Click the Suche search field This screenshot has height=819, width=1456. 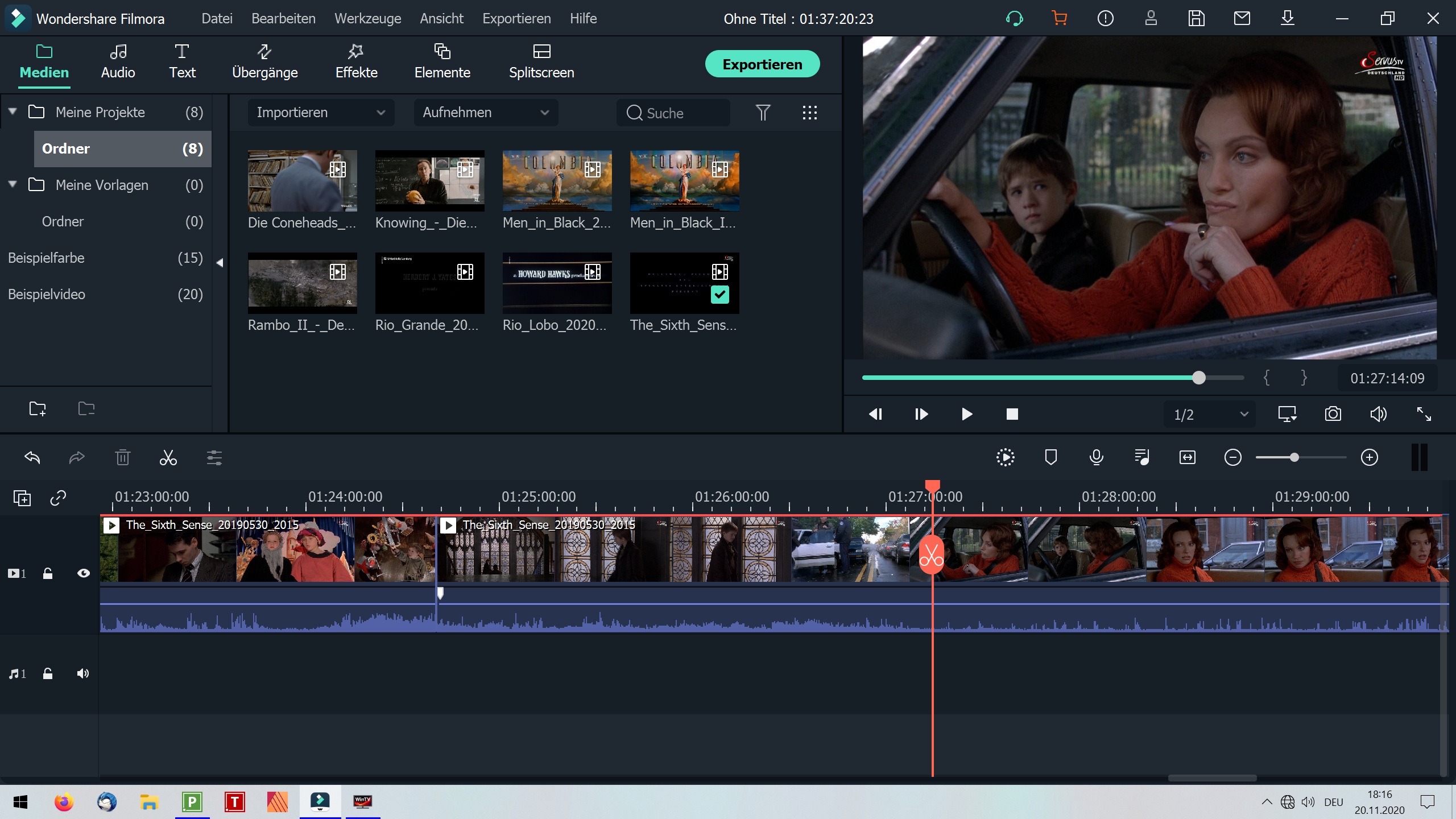pyautogui.click(x=673, y=113)
